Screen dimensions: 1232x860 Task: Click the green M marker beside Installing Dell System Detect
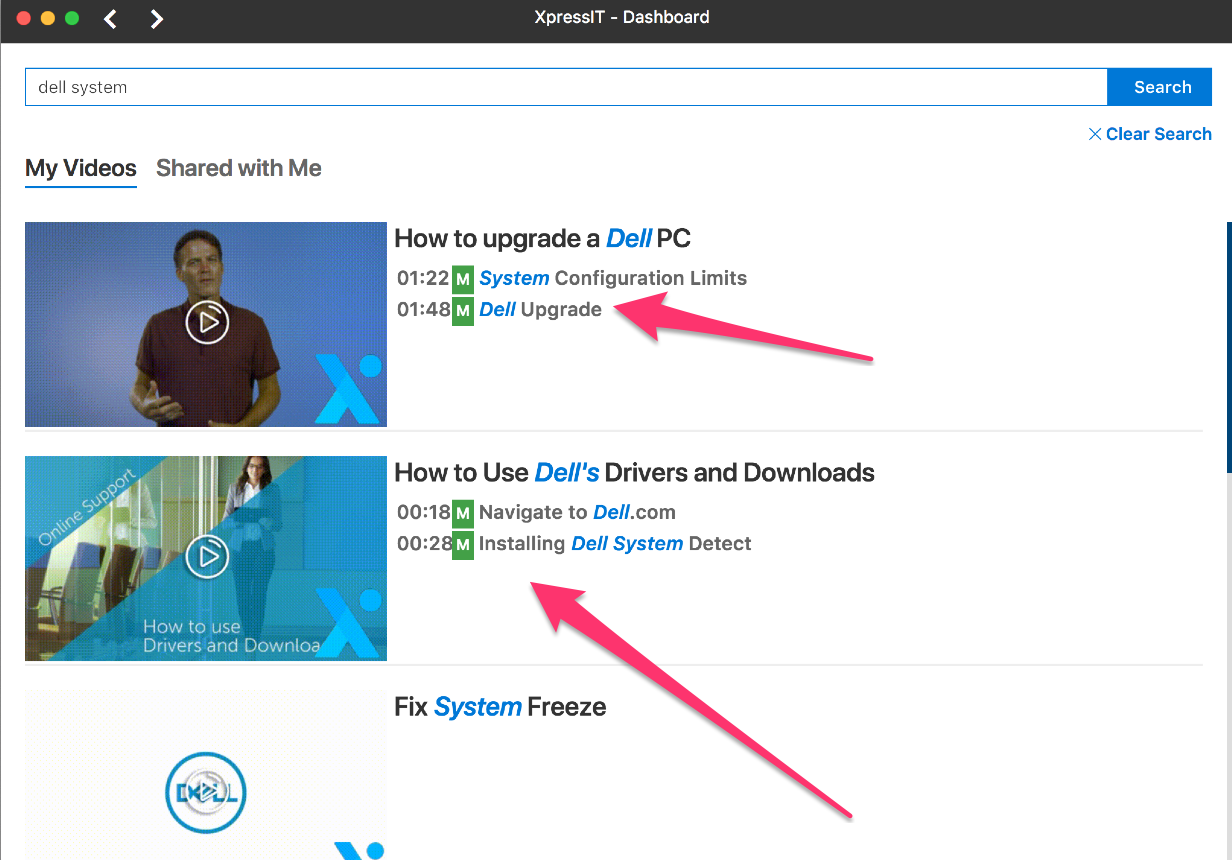tap(462, 545)
